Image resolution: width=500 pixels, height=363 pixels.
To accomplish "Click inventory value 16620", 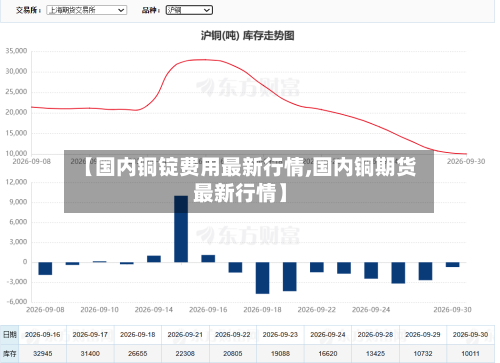I will (x=328, y=354).
